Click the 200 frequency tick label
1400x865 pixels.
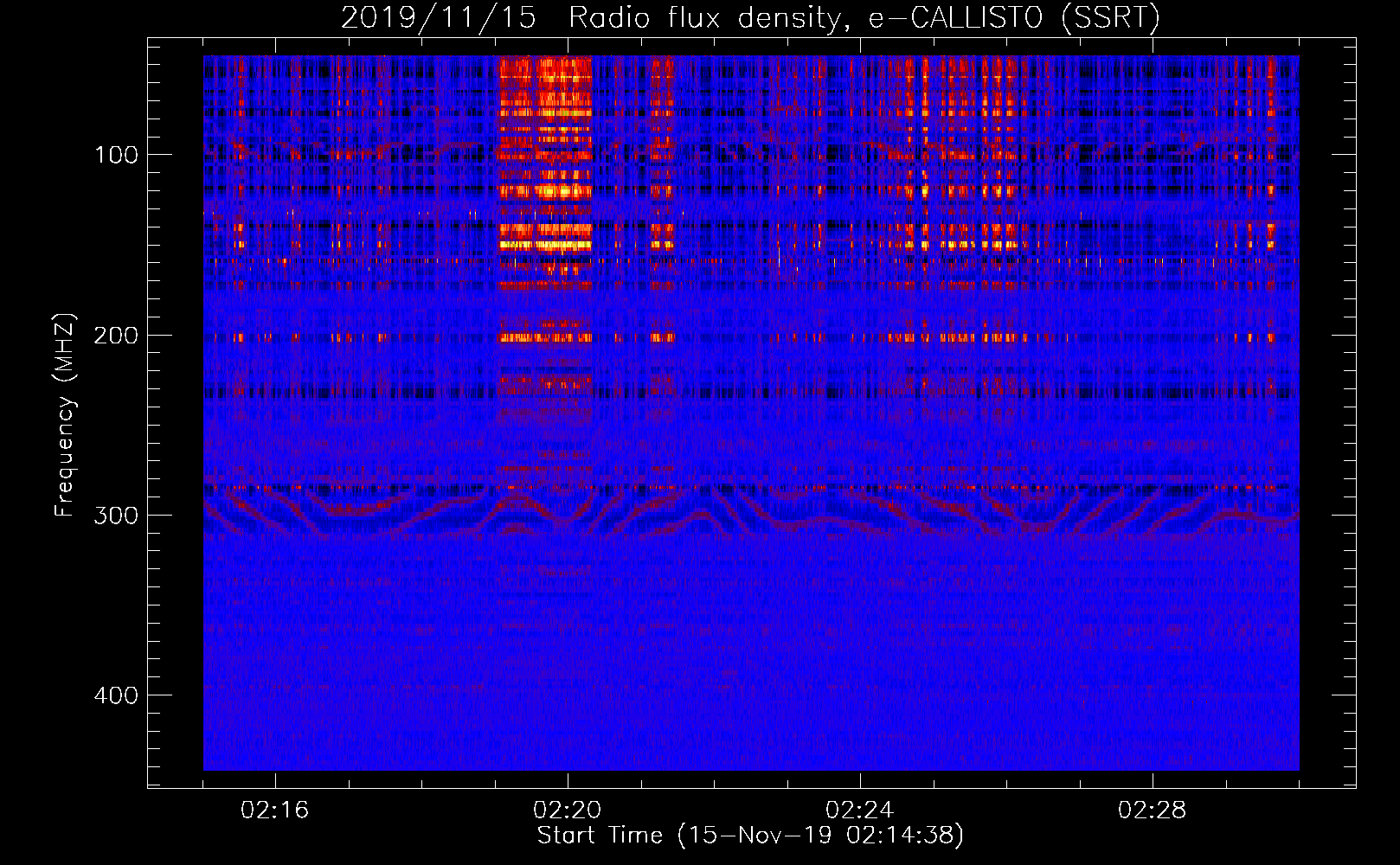click(116, 335)
